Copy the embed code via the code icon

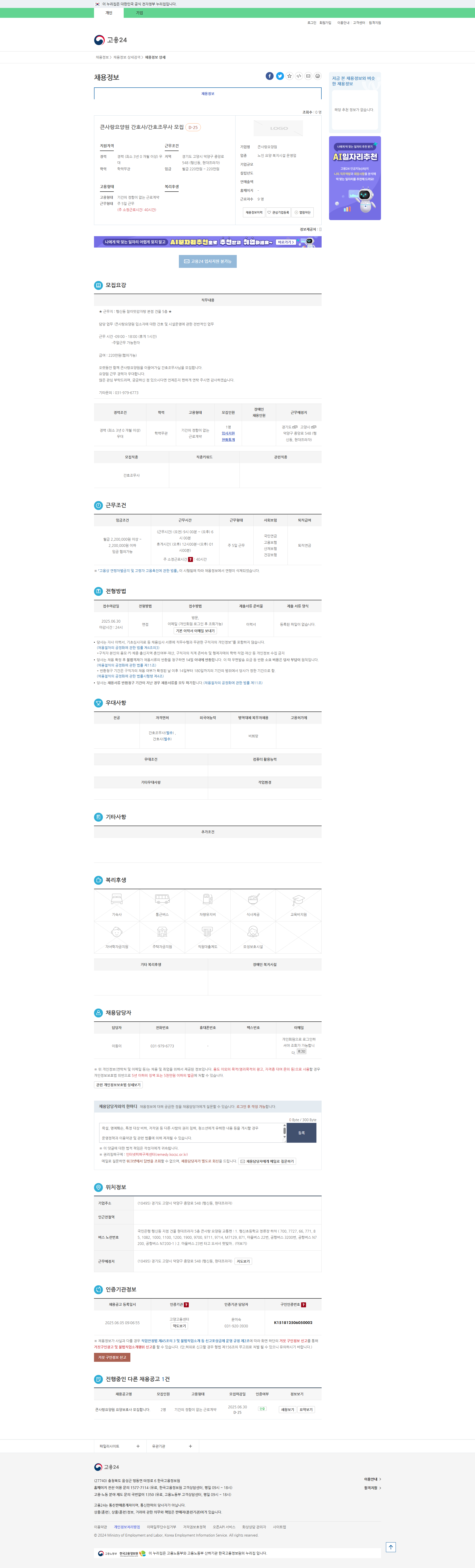[299, 76]
